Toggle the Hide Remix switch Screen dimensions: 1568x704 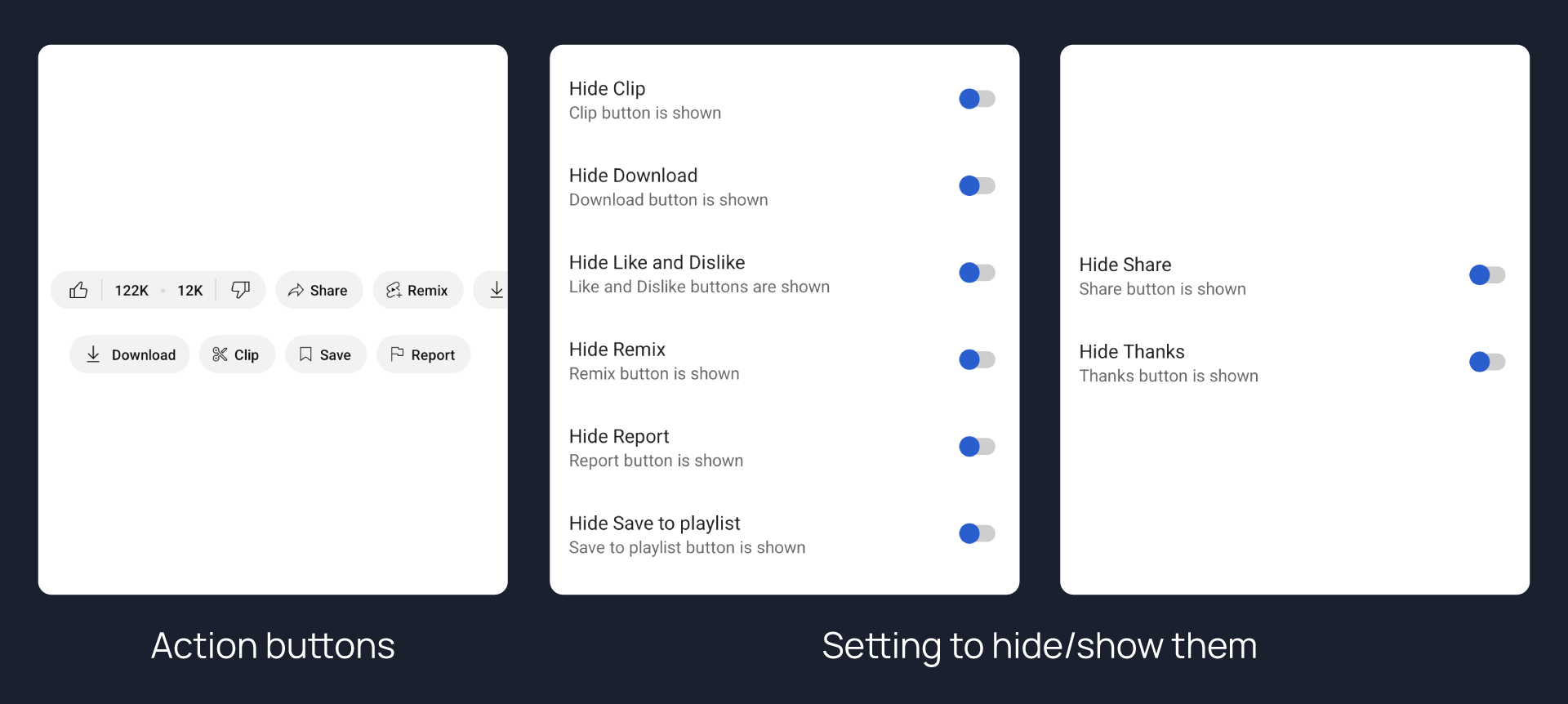point(977,359)
